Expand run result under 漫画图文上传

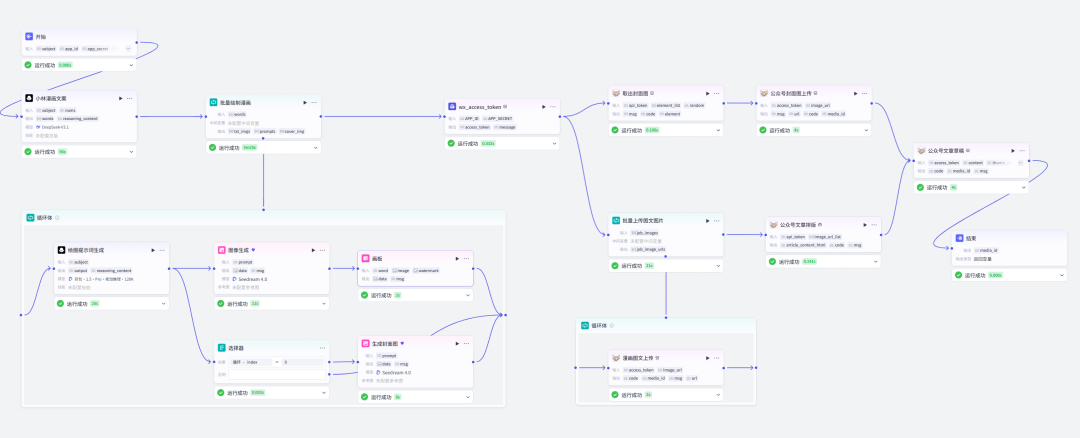click(x=718, y=395)
